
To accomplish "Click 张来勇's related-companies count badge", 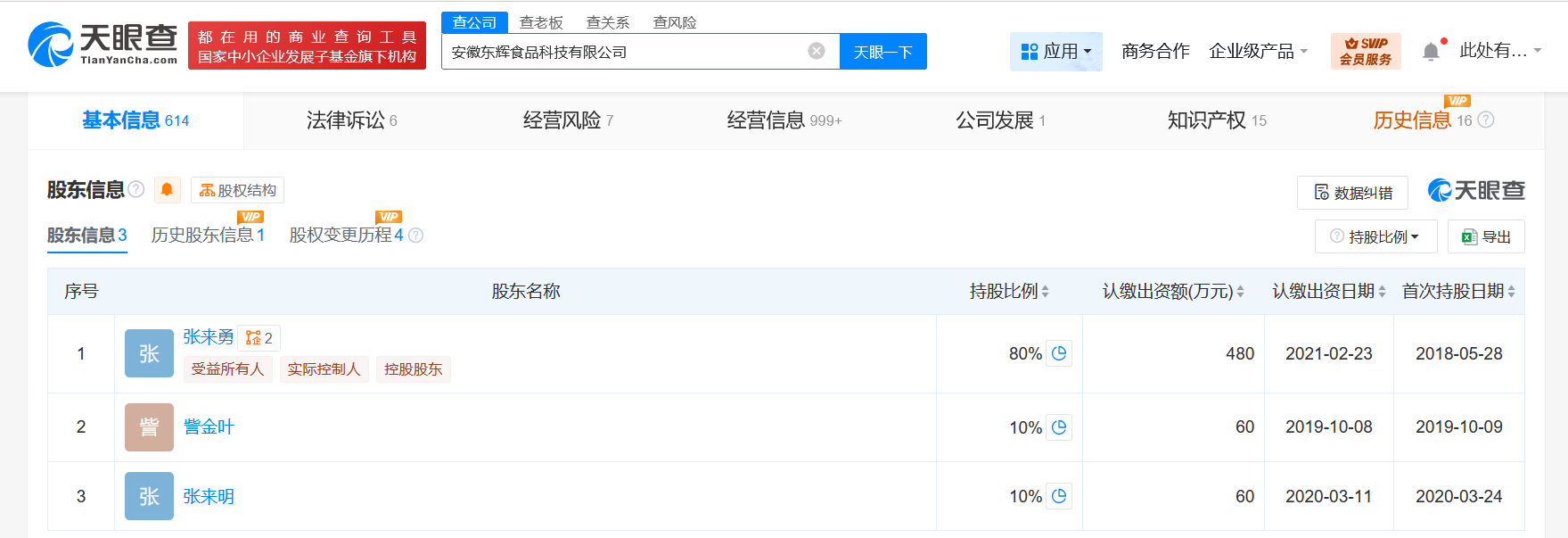I will tap(259, 338).
